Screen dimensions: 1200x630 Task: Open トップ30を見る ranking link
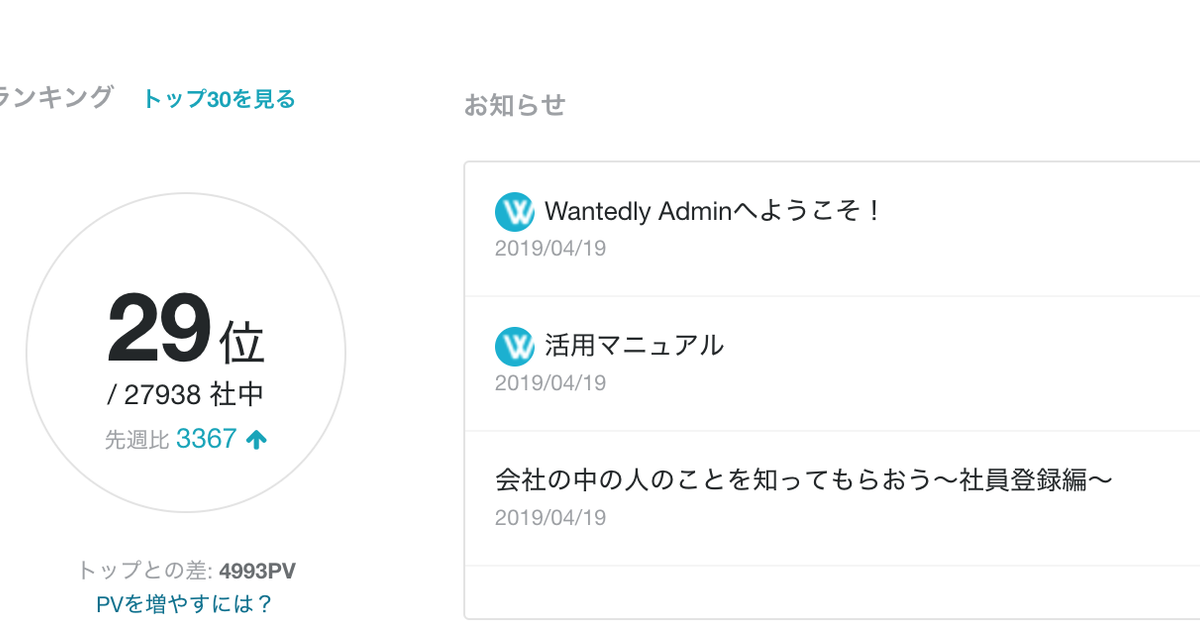coord(218,99)
